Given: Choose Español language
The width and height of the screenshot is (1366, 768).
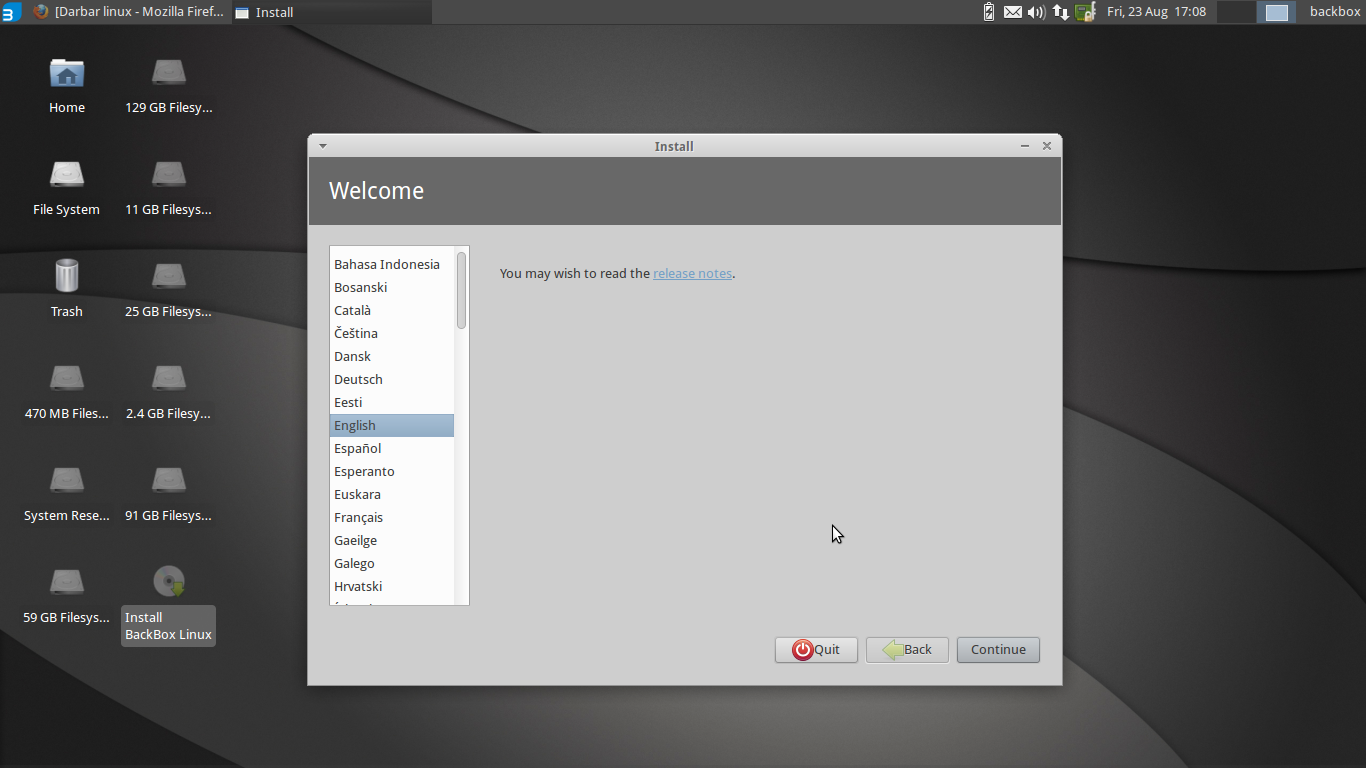Looking at the screenshot, I should 392,448.
